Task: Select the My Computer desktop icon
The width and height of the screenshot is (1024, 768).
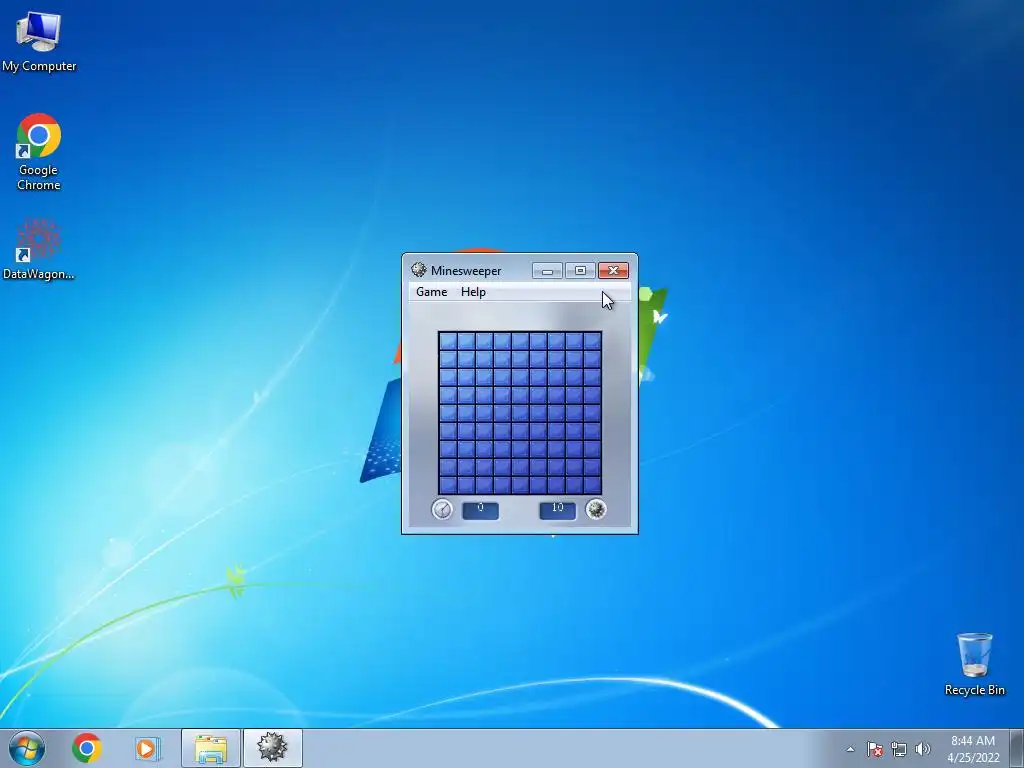Action: pos(39,41)
